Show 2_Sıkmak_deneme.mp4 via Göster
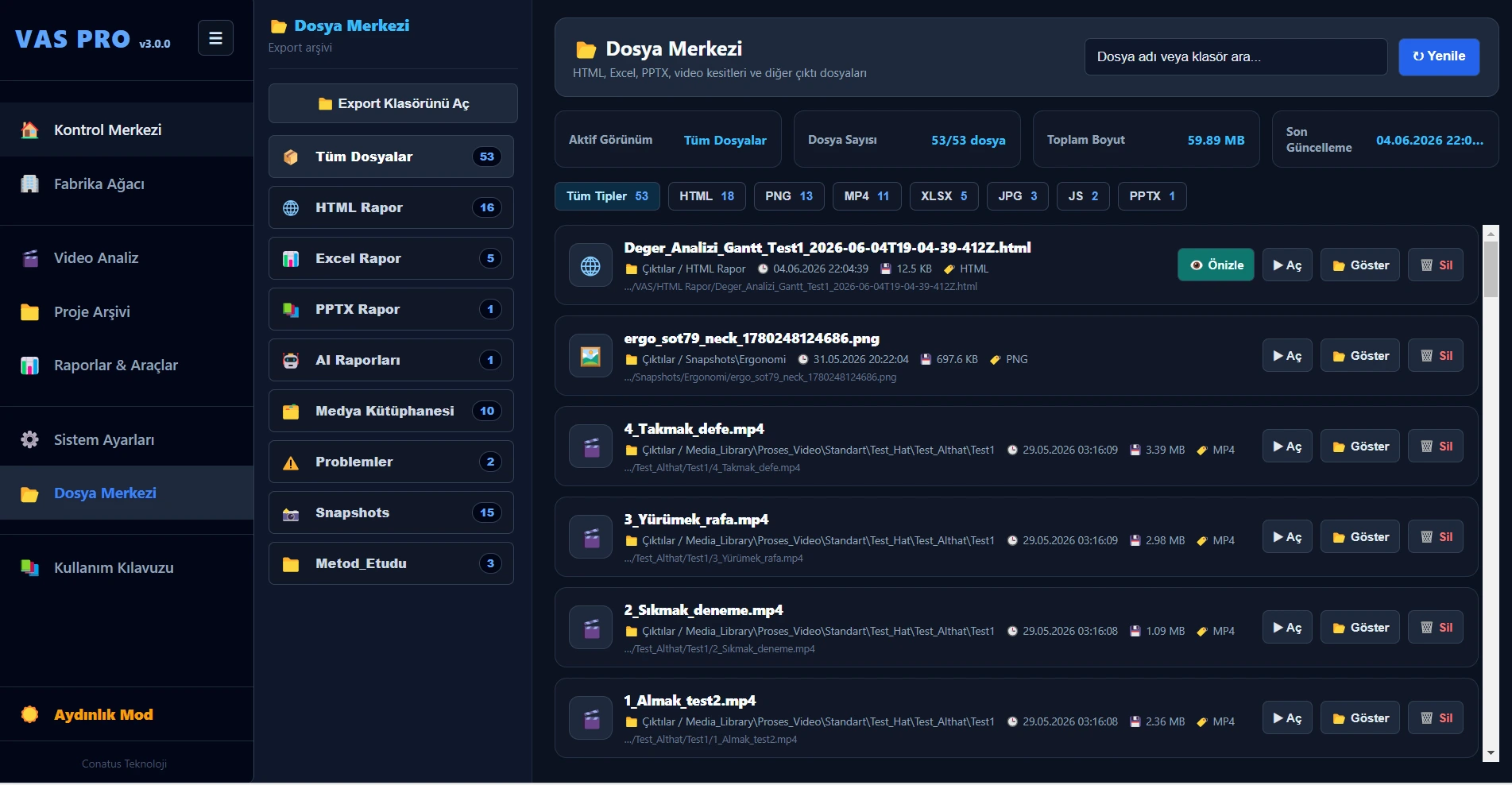Screen dimensions: 1512x785 1360,627
